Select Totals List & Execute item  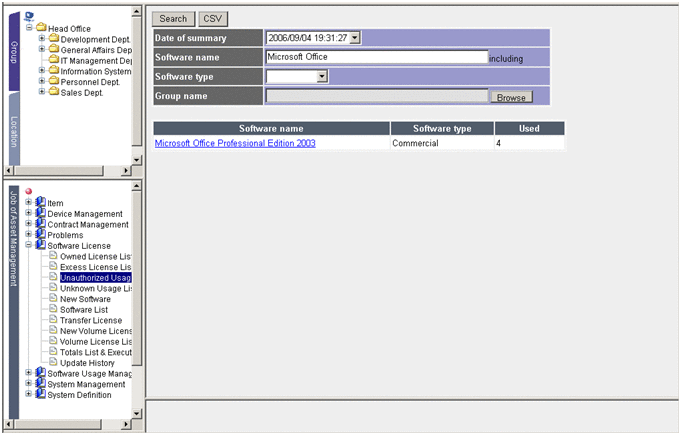(96, 352)
